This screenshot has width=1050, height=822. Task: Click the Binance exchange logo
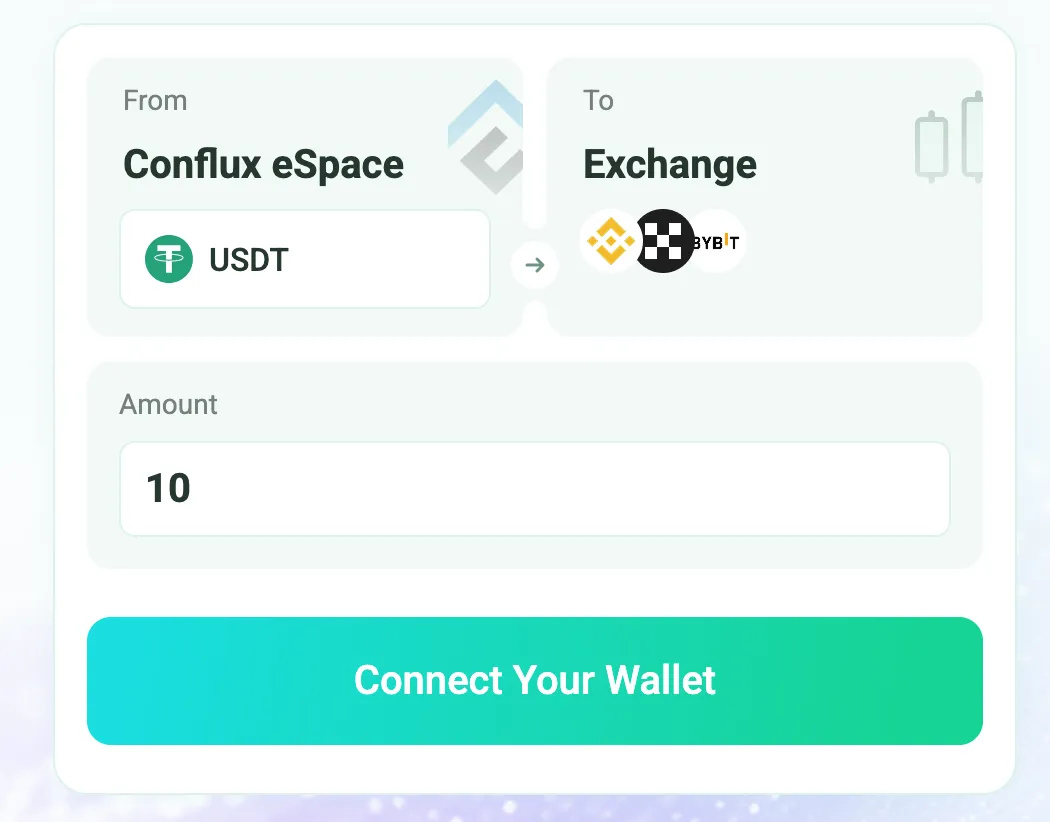tap(610, 241)
